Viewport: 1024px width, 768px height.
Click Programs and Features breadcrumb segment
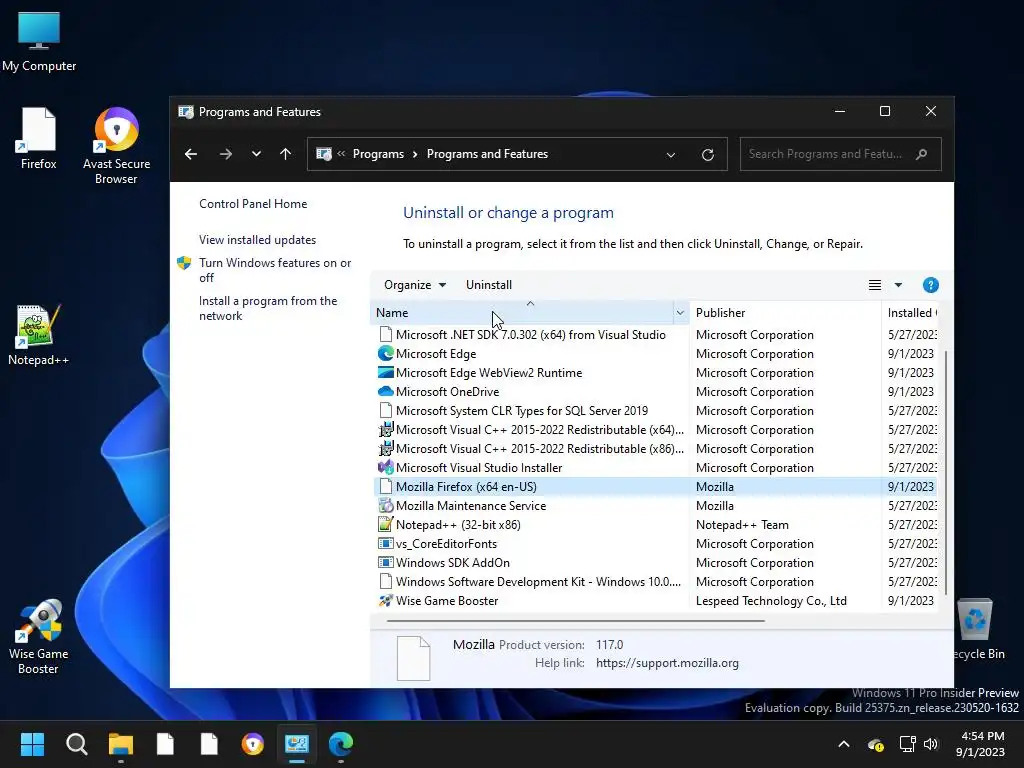tap(487, 154)
